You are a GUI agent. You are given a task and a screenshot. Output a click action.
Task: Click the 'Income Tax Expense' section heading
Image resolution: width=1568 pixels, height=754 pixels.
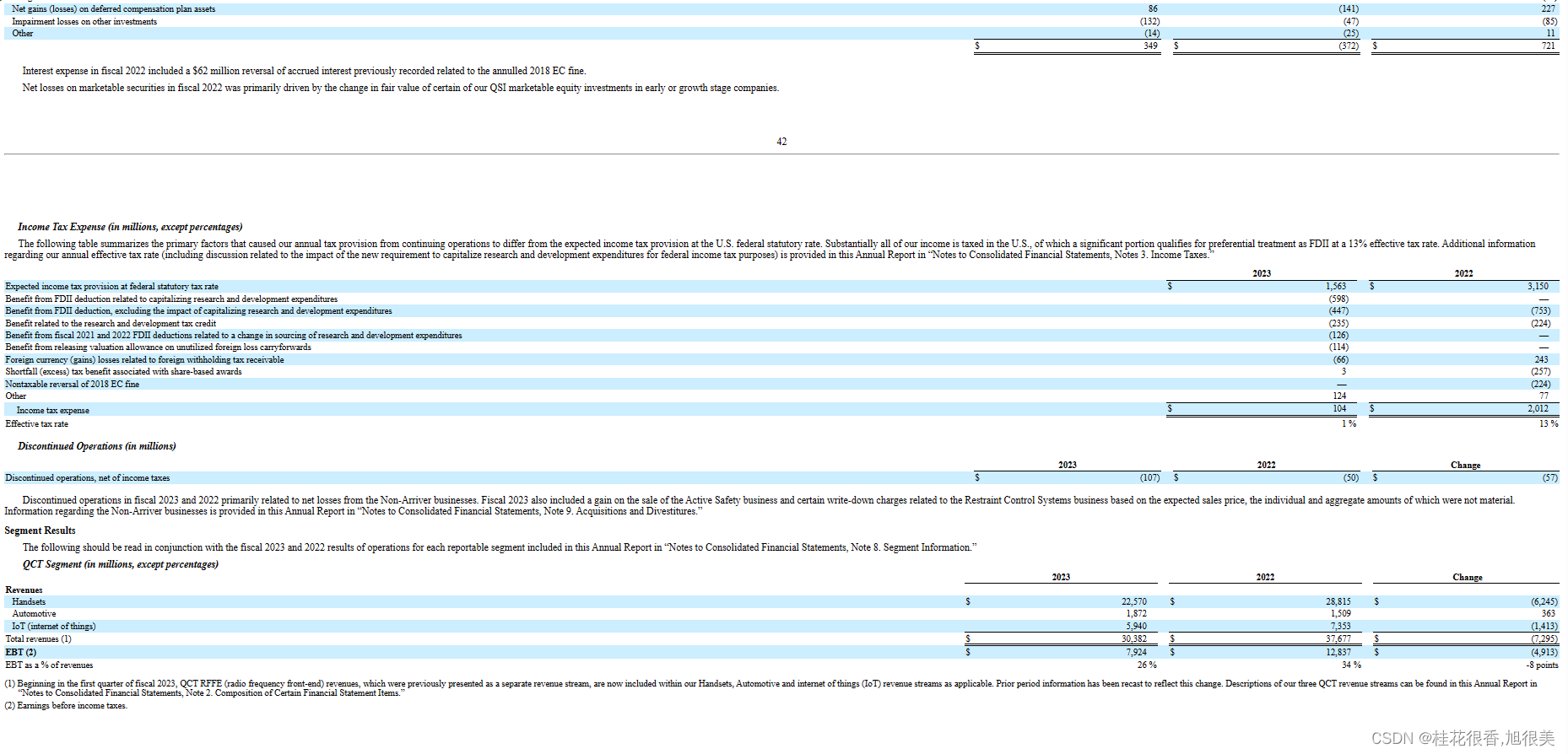(x=130, y=227)
